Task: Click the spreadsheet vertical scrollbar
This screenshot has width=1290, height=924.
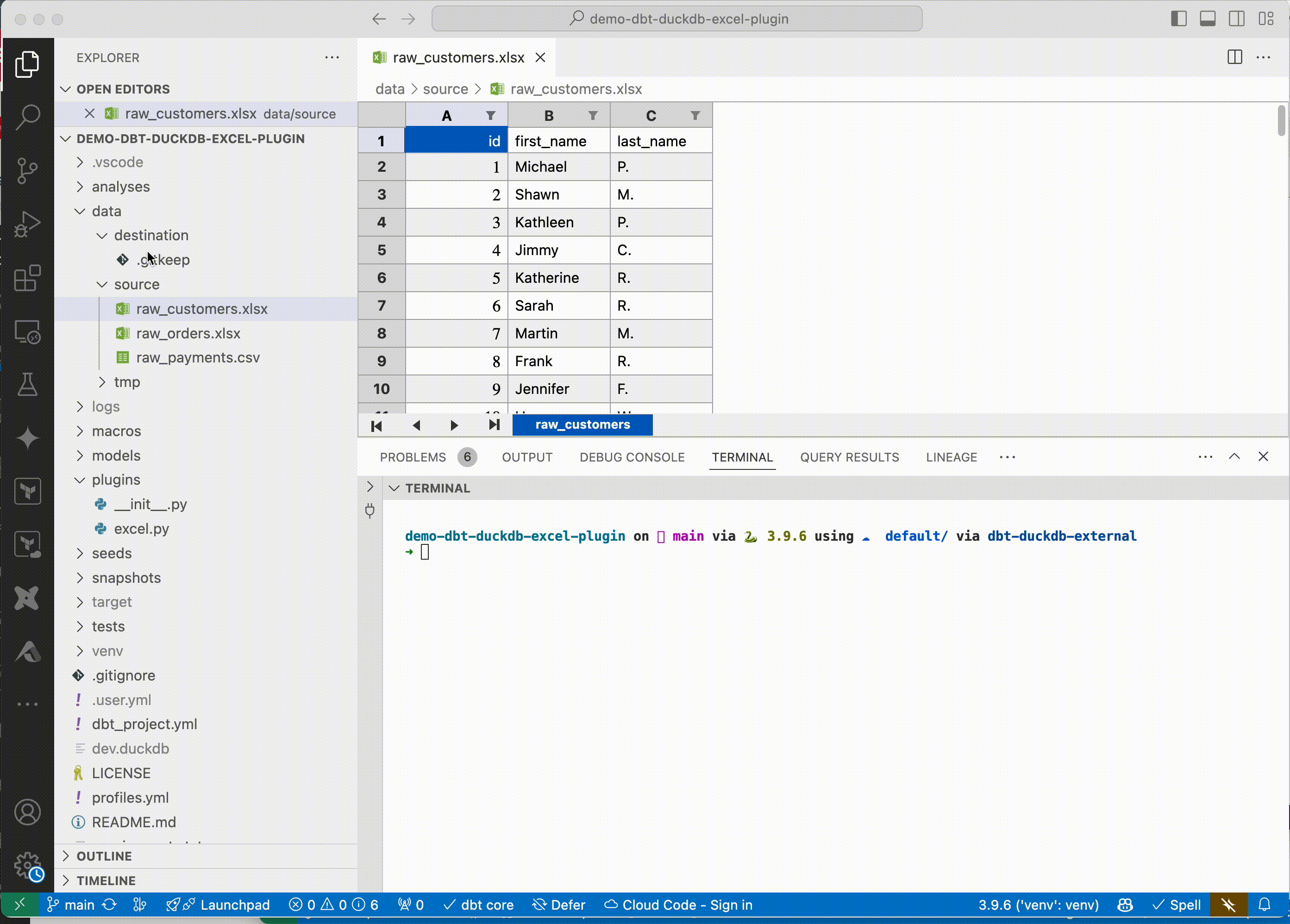Action: [x=1281, y=121]
